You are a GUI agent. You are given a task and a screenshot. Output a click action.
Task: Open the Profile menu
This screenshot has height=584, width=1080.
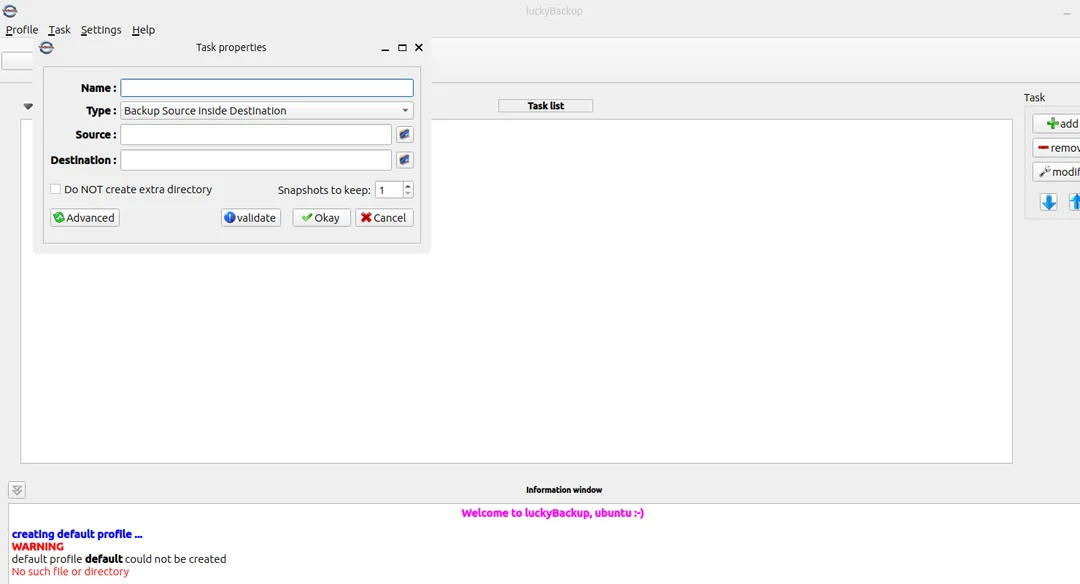click(x=22, y=30)
